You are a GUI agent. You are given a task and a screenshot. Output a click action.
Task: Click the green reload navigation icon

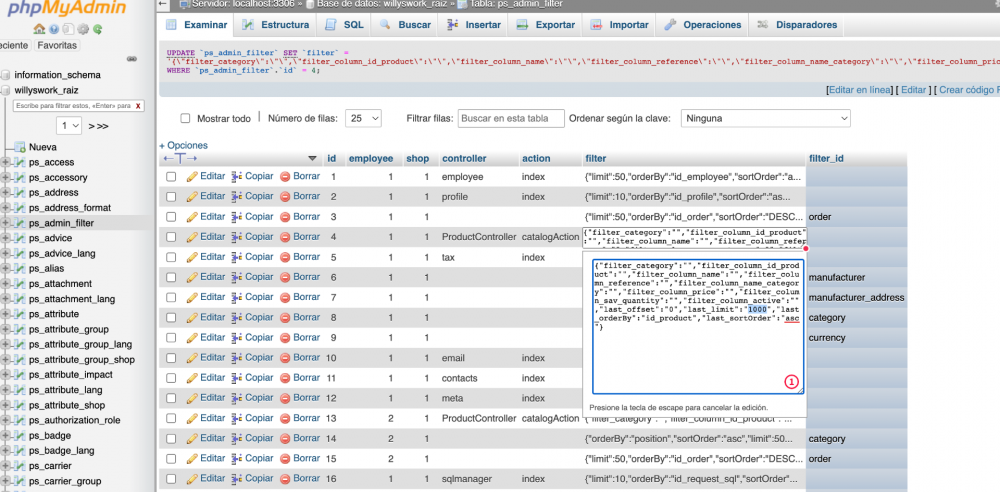pos(98,29)
